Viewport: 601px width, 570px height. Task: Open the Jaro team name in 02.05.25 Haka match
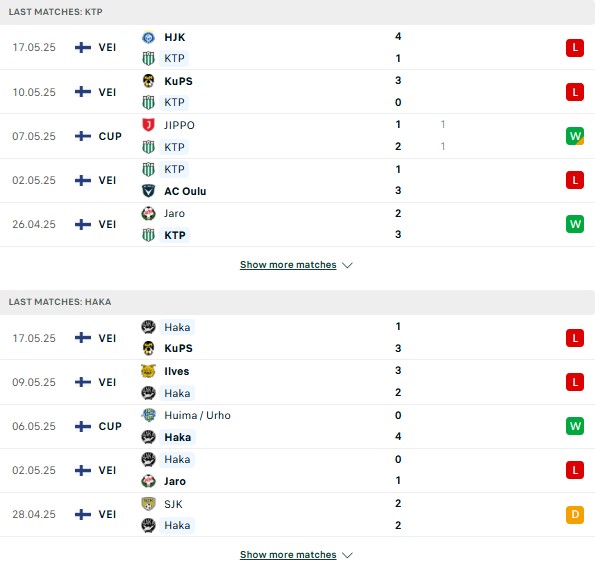click(x=175, y=481)
